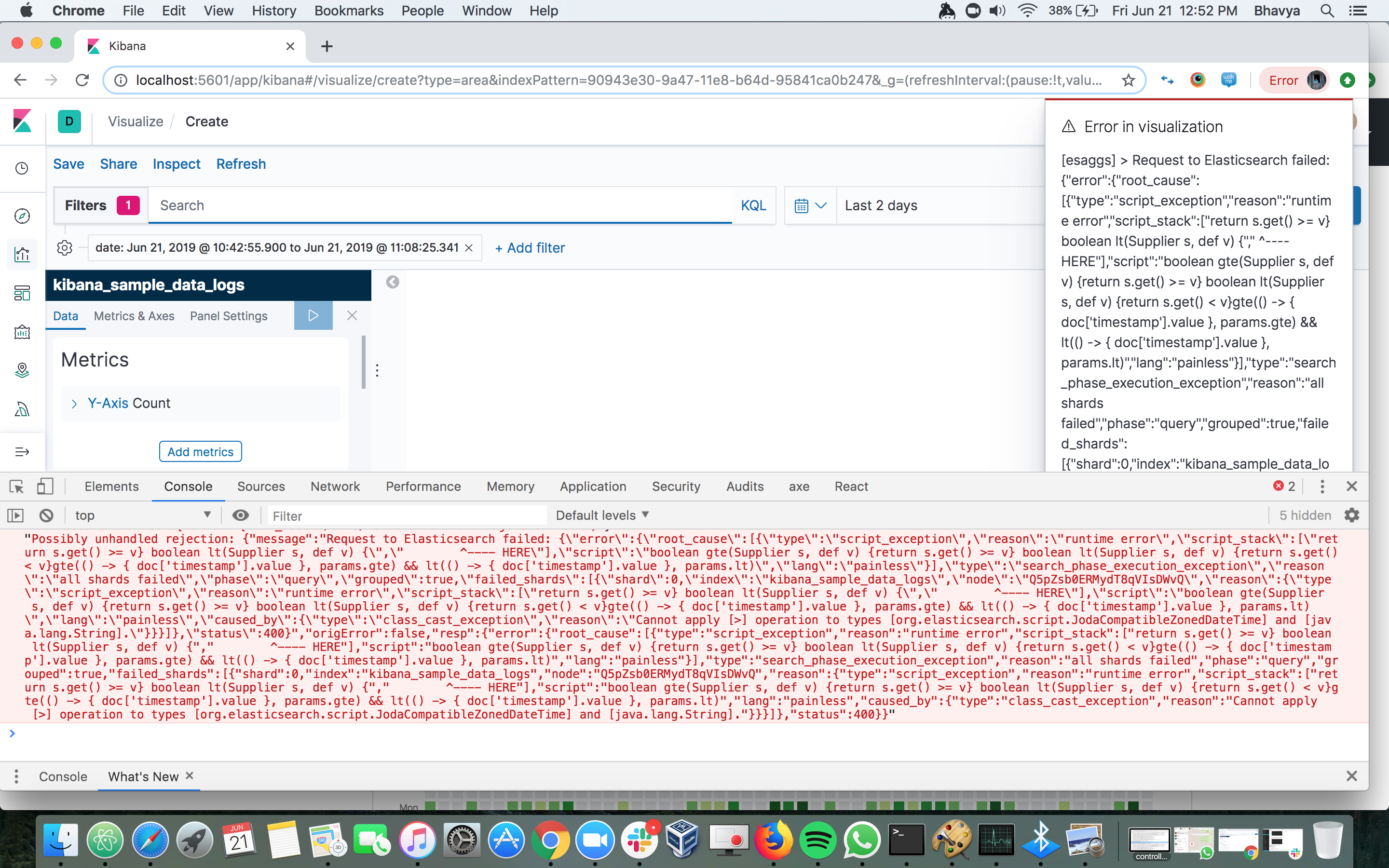
Task: Open the Default levels dropdown
Action: click(x=600, y=515)
